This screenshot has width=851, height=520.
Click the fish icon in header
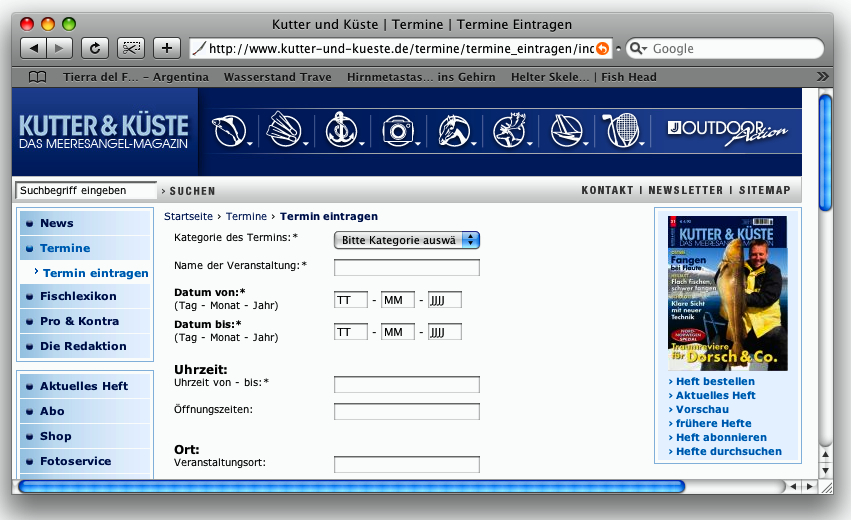pyautogui.click(x=229, y=130)
